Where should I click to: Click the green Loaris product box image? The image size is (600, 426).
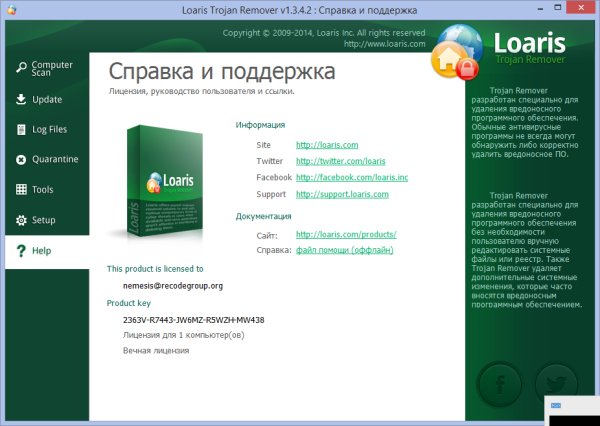click(165, 181)
